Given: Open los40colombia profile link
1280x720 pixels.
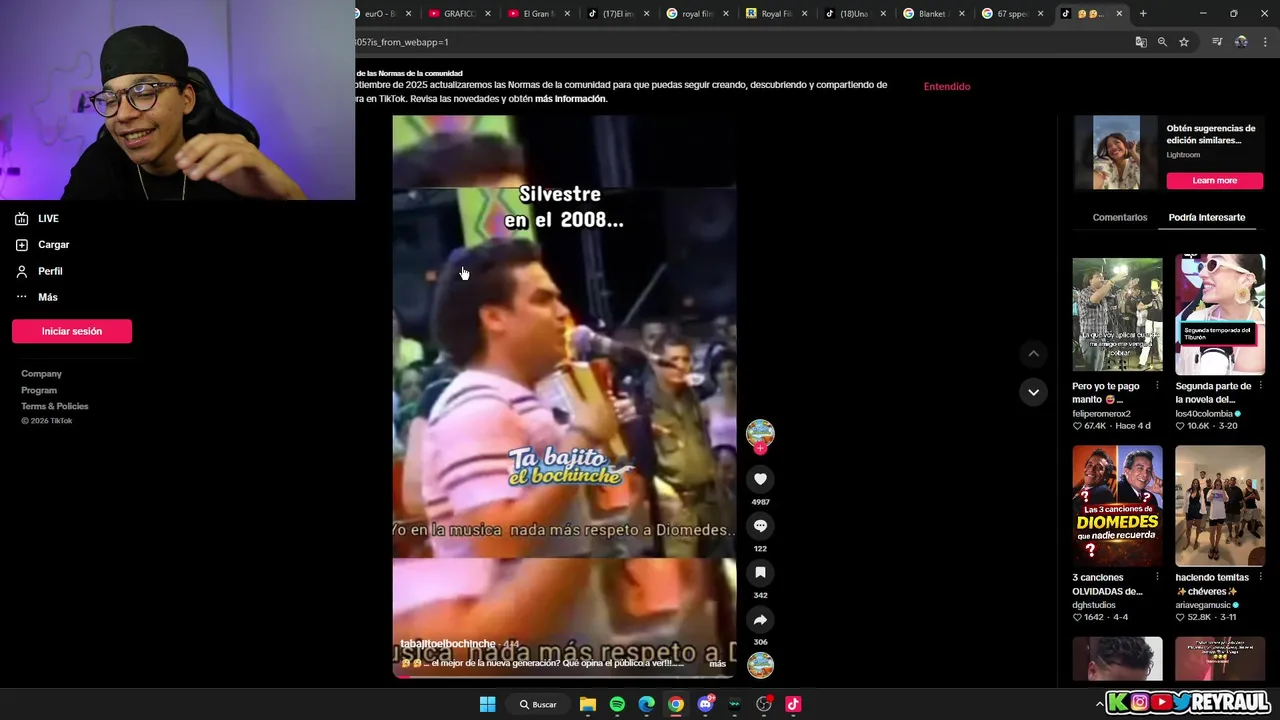Looking at the screenshot, I should (x=1204, y=413).
